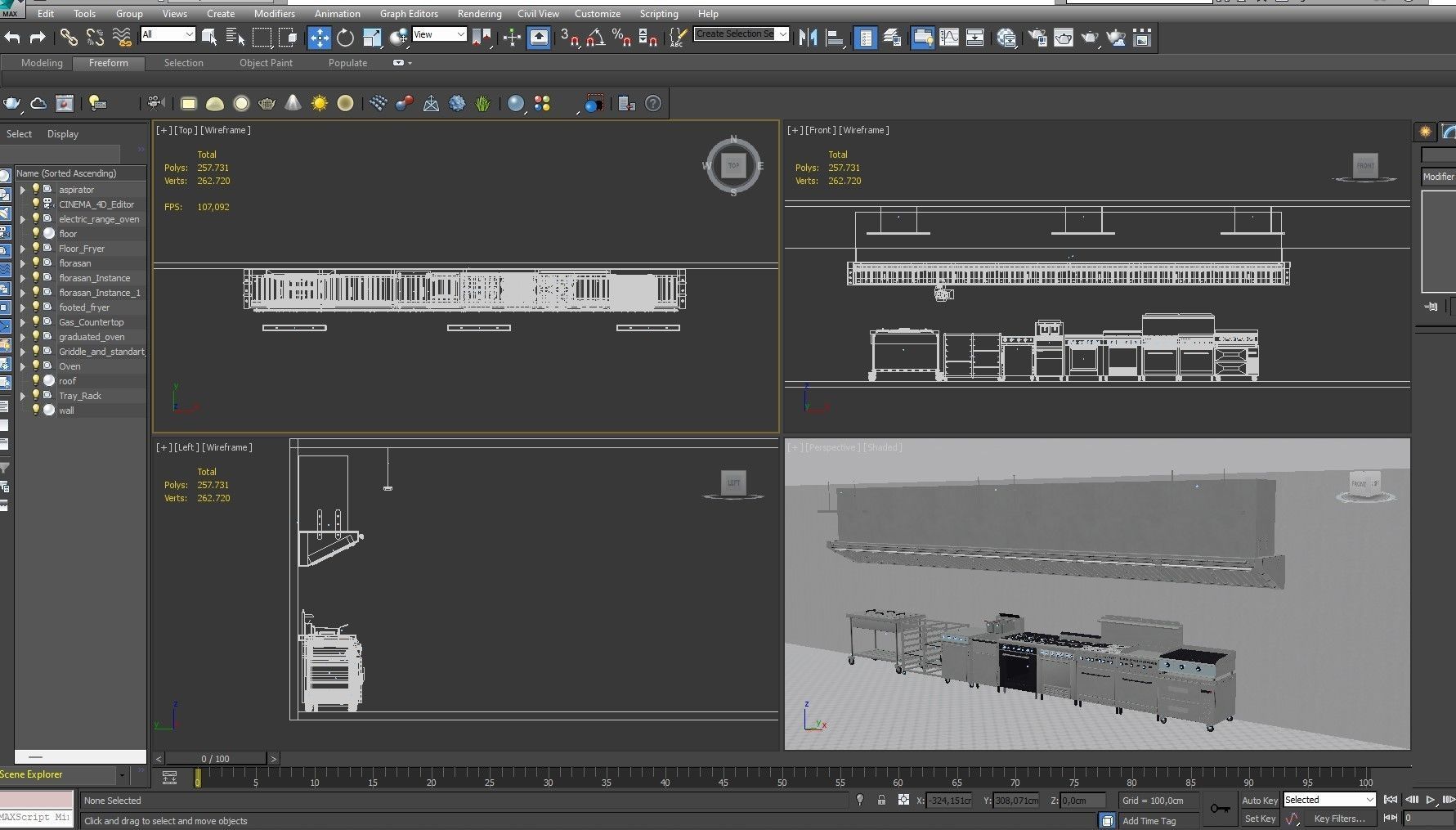Open the Mirror tool

click(808, 38)
